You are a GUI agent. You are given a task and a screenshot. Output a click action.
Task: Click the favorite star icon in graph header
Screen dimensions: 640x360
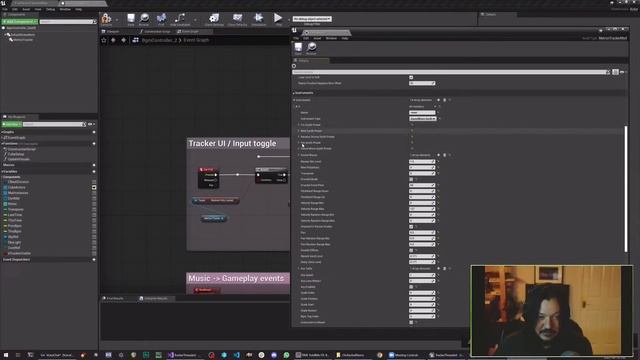tap(104, 40)
